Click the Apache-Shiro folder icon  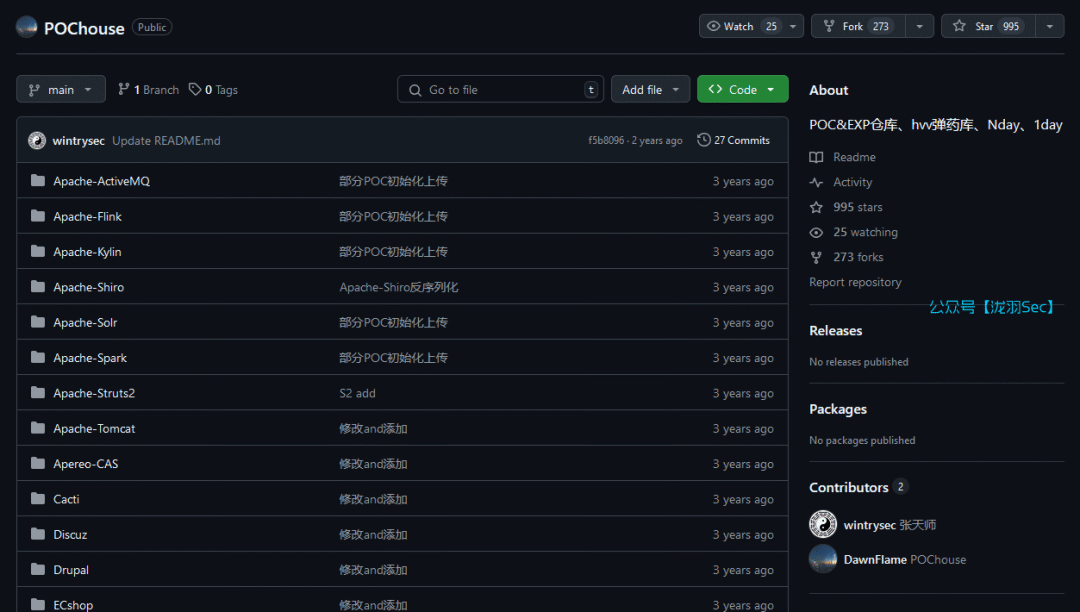click(x=38, y=286)
